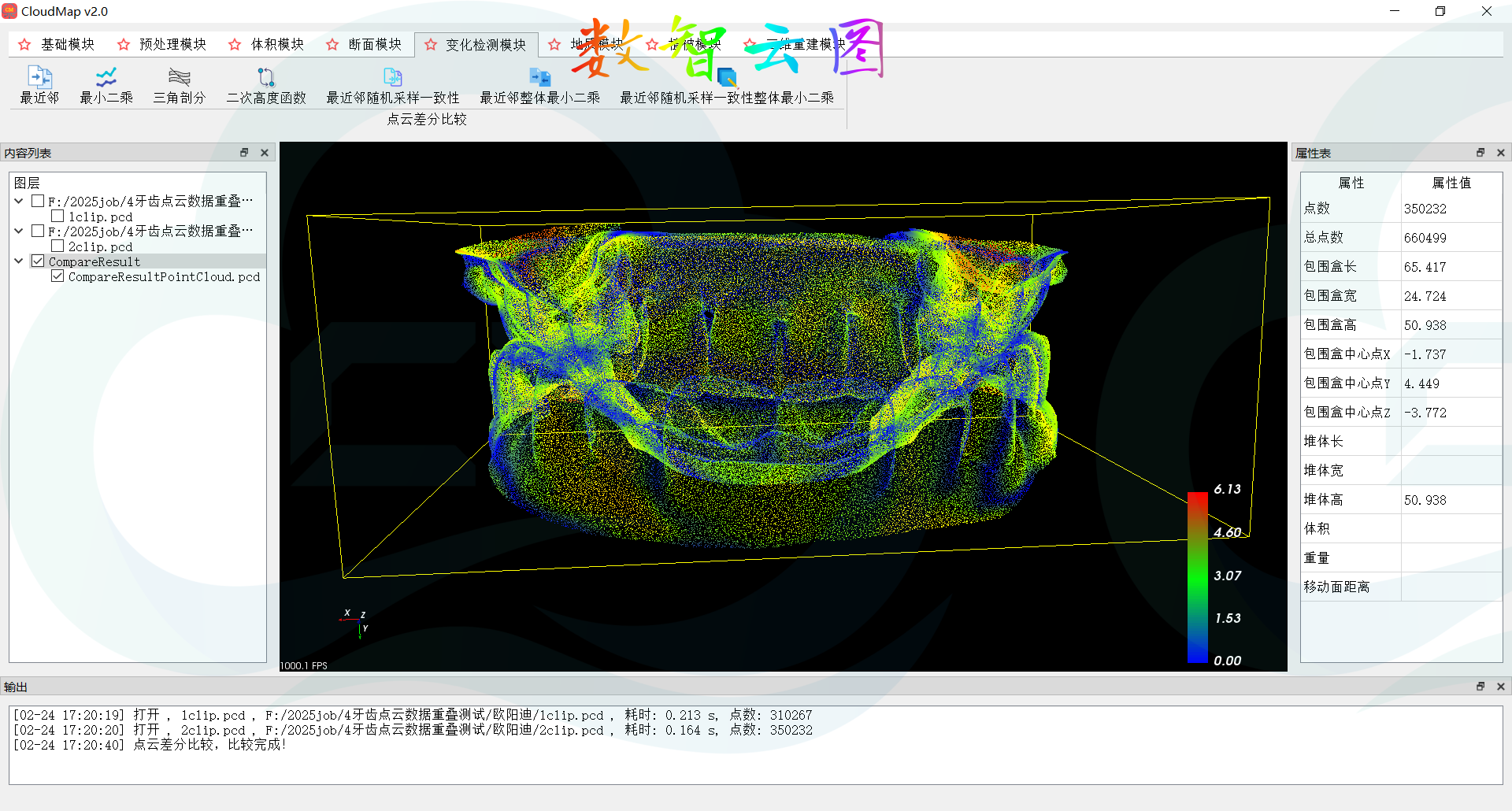Run 最近邻随机采样一致性 comparison
Image resolution: width=1512 pixels, height=811 pixels.
391,84
